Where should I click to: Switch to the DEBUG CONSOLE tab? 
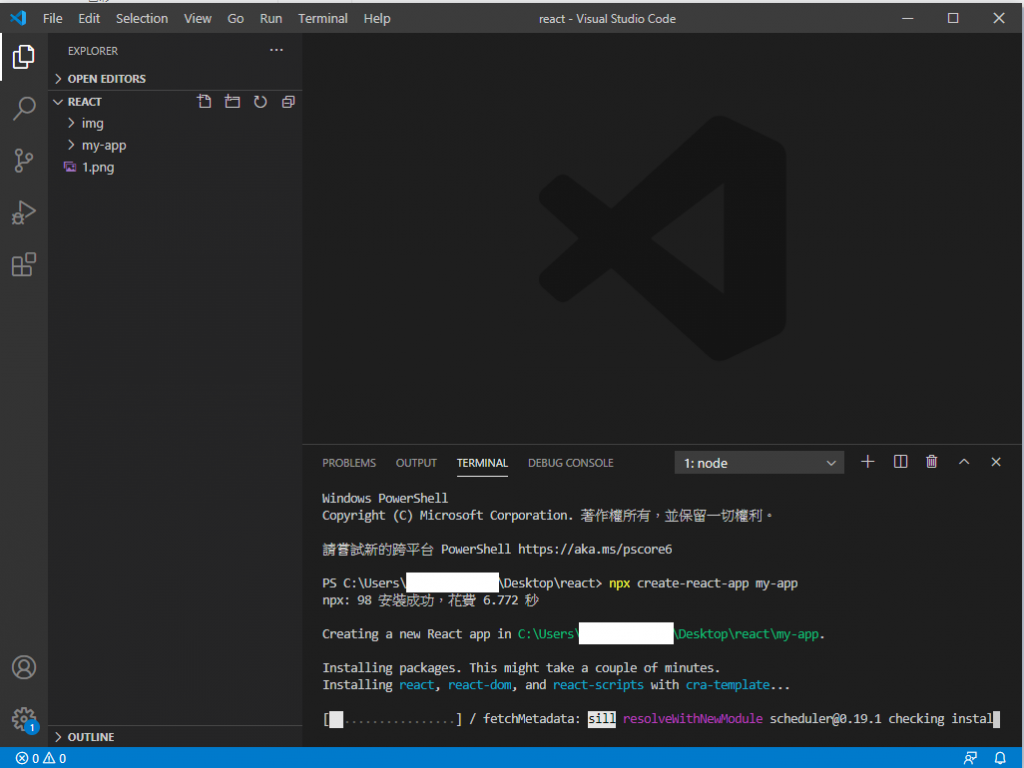coord(571,463)
